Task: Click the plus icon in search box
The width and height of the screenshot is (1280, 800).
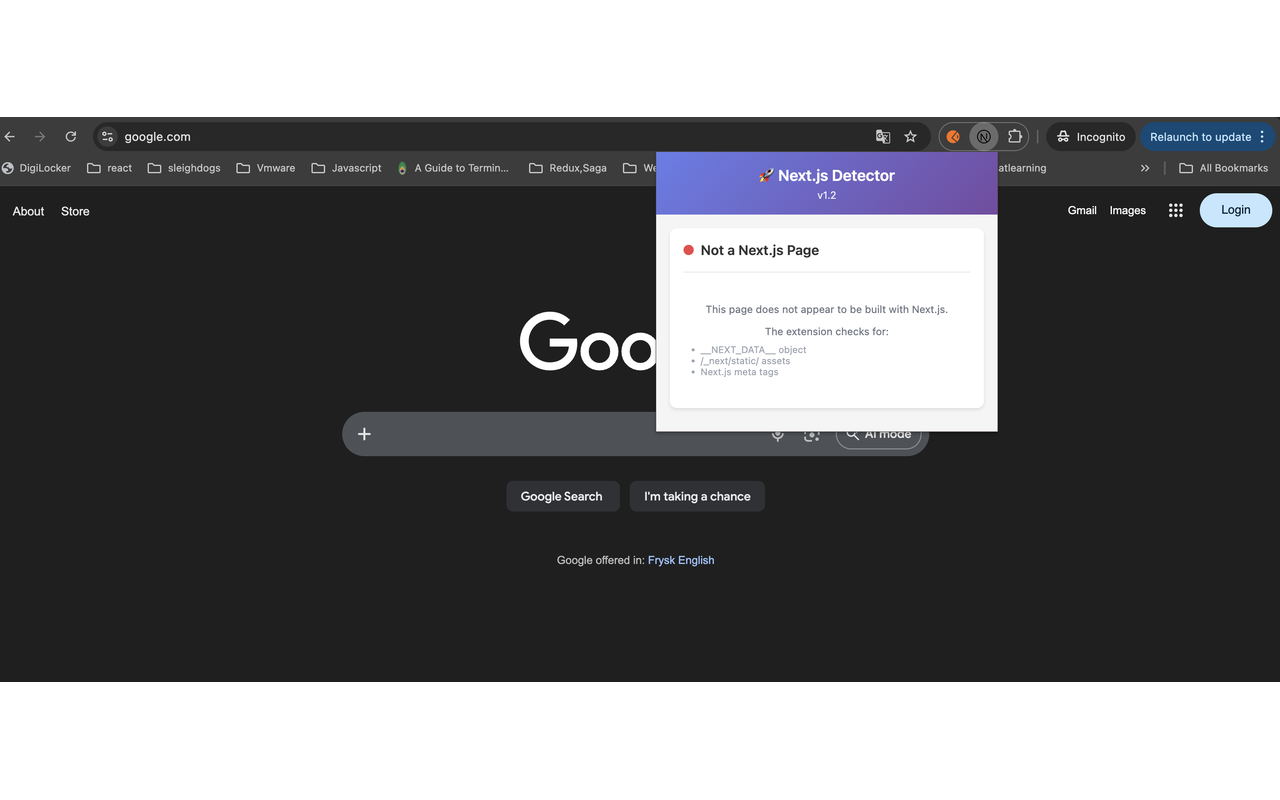Action: click(364, 434)
